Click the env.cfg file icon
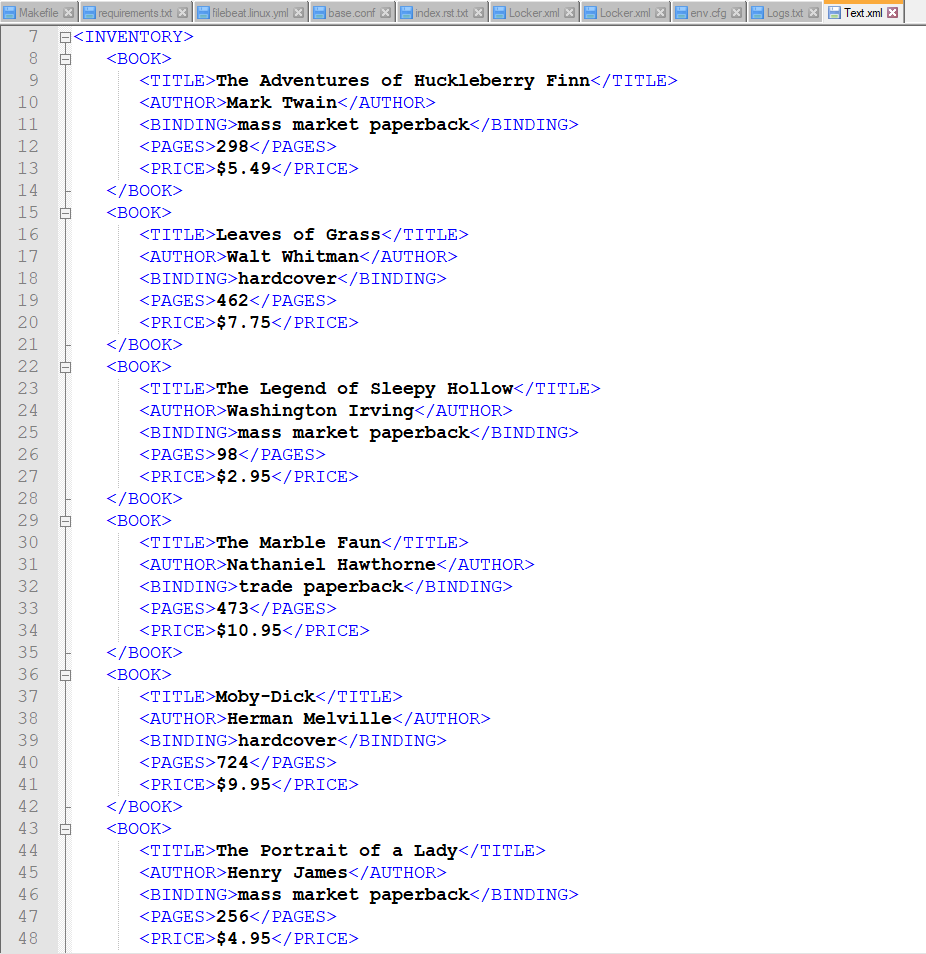 pyautogui.click(x=681, y=13)
